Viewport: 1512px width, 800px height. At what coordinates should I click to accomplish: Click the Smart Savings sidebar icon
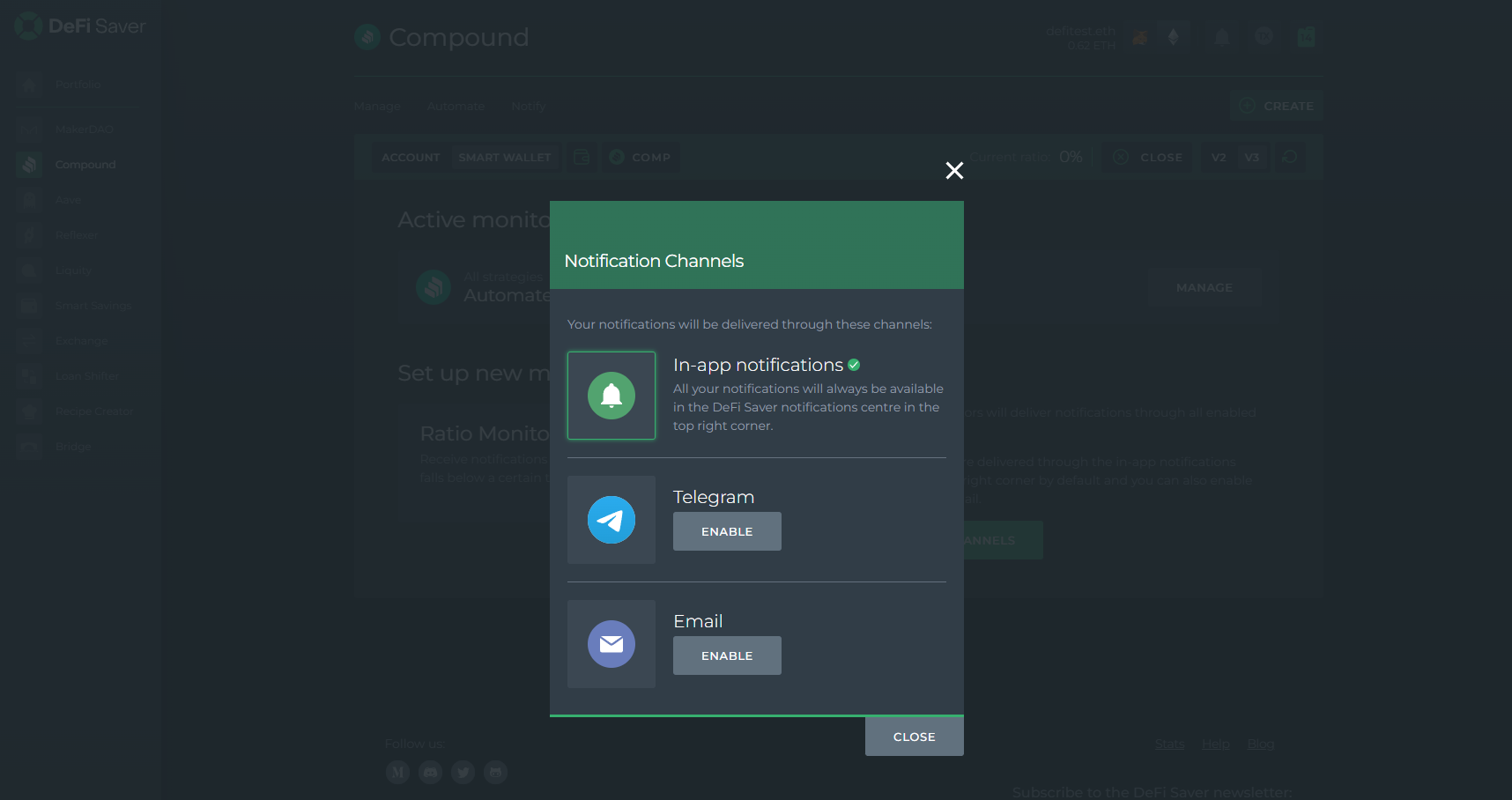(29, 306)
